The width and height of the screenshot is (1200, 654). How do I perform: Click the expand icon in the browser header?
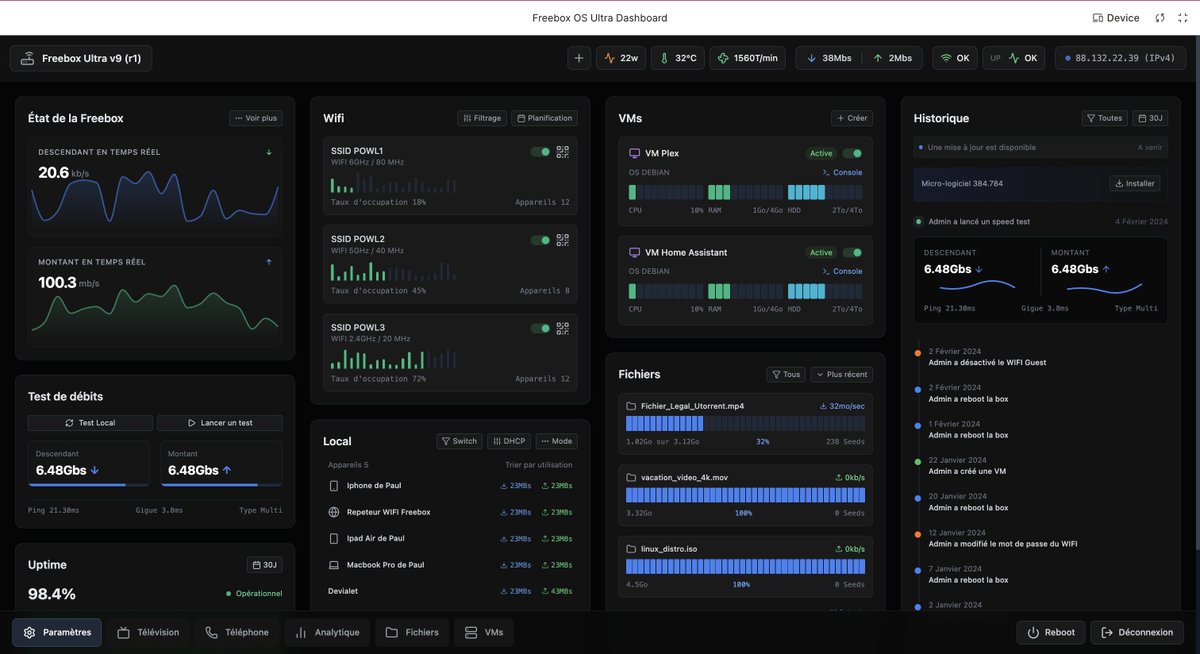pyautogui.click(x=1182, y=18)
